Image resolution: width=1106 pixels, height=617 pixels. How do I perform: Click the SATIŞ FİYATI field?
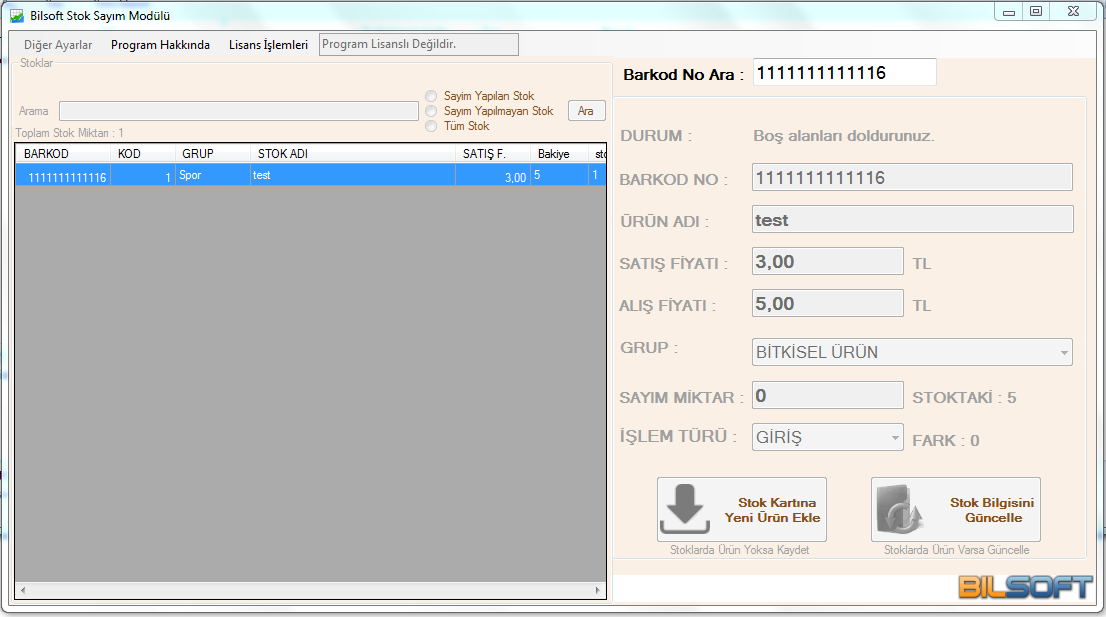(x=827, y=261)
